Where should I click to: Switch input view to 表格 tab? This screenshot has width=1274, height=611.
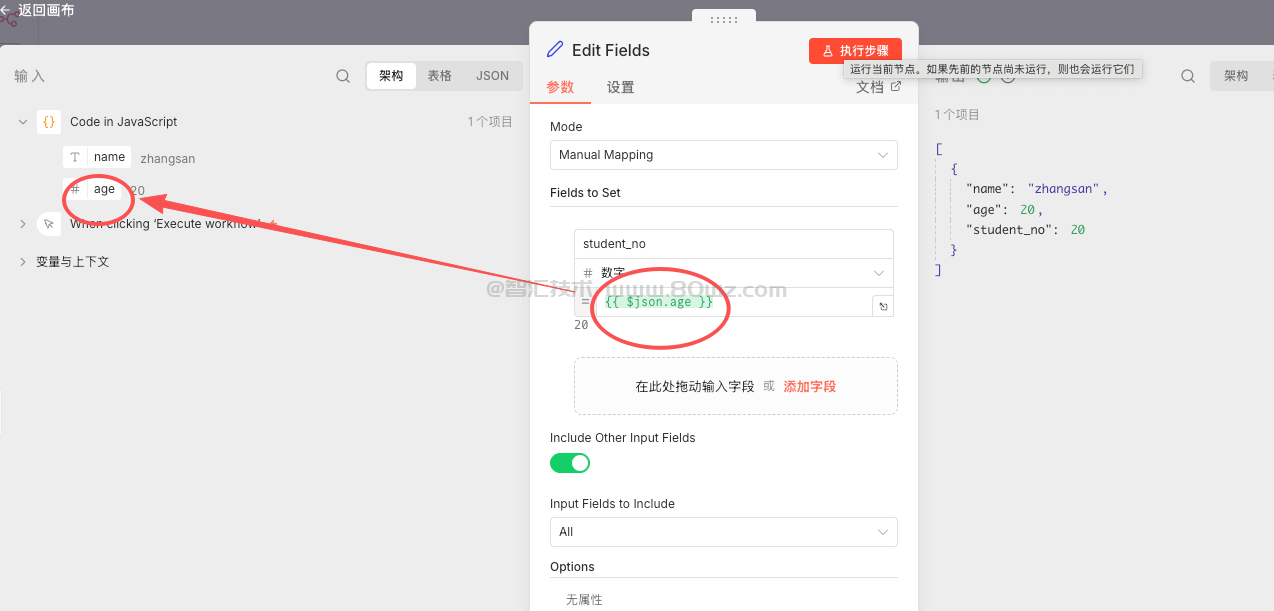[440, 76]
